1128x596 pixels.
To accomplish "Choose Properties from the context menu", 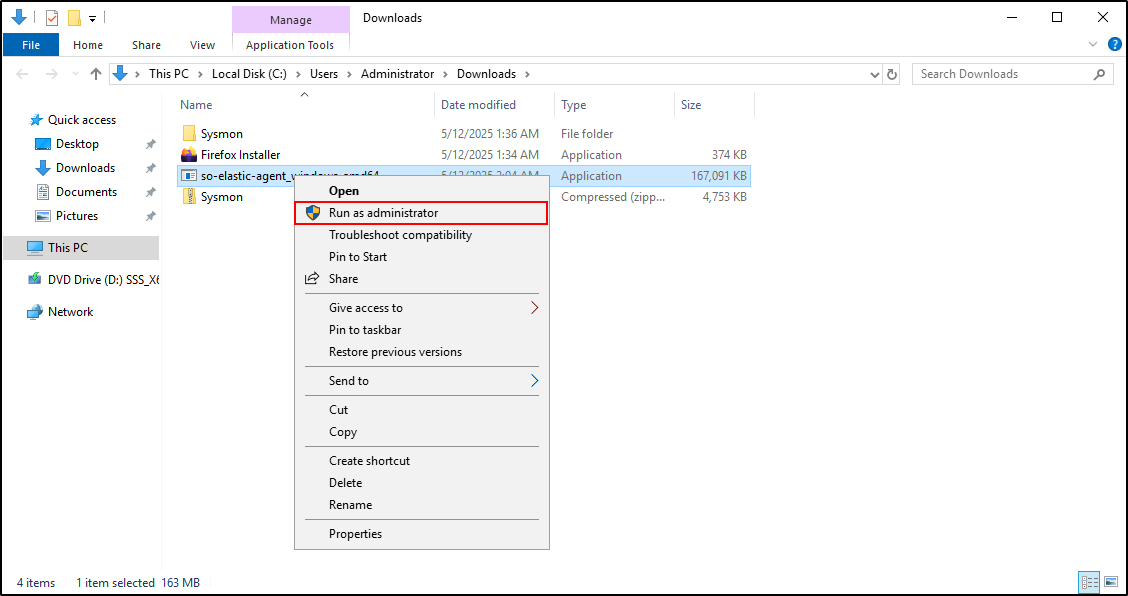I will 355,534.
